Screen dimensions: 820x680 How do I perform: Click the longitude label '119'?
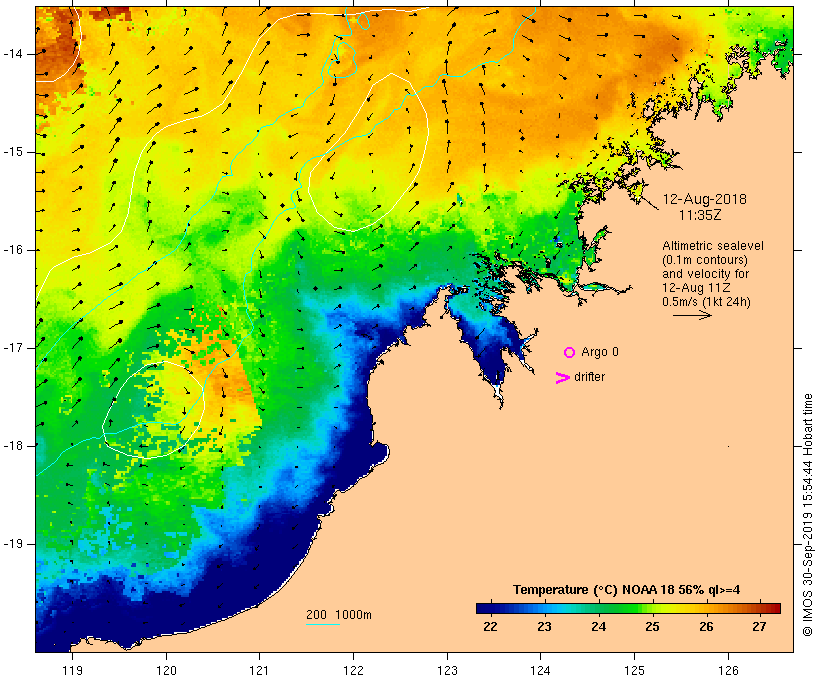pos(72,670)
